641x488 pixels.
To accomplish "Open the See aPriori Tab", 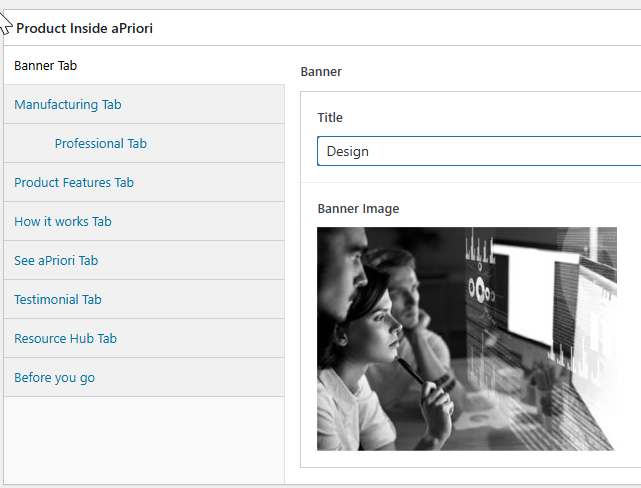I will click(x=144, y=260).
